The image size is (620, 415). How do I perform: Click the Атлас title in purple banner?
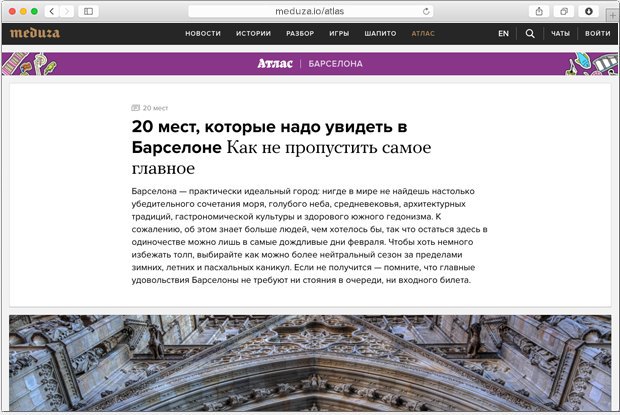point(275,64)
